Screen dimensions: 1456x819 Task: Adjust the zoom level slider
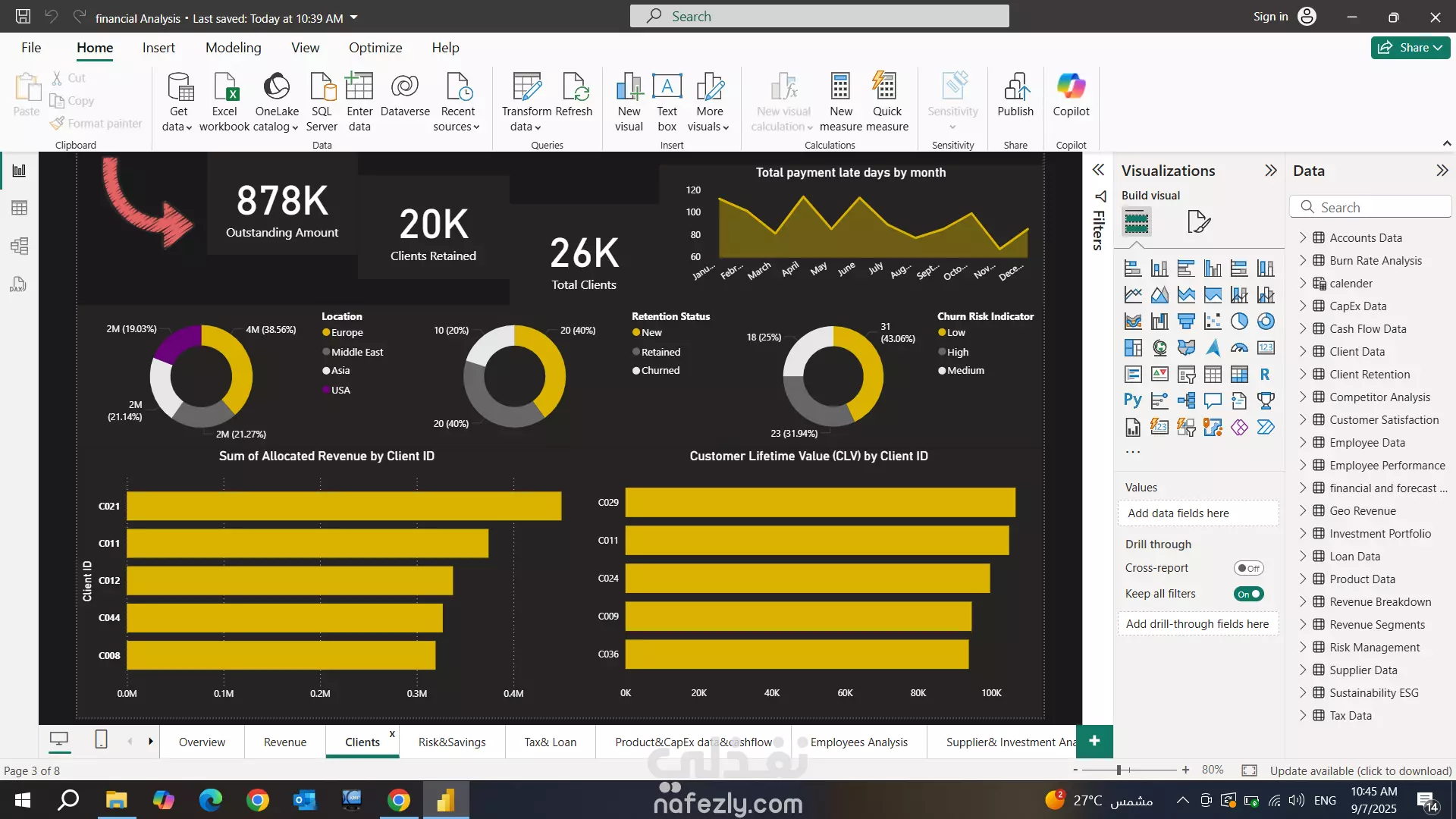pyautogui.click(x=1119, y=770)
